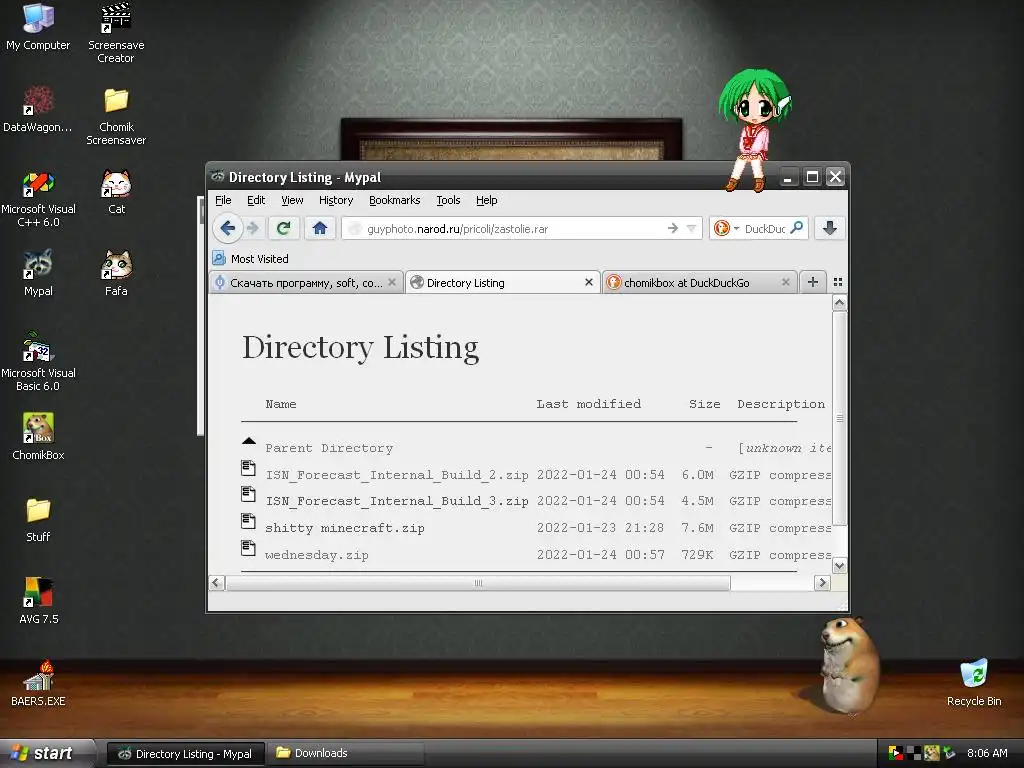The height and width of the screenshot is (768, 1024).
Task: Select Chomik Screensaver folder
Action: (116, 116)
